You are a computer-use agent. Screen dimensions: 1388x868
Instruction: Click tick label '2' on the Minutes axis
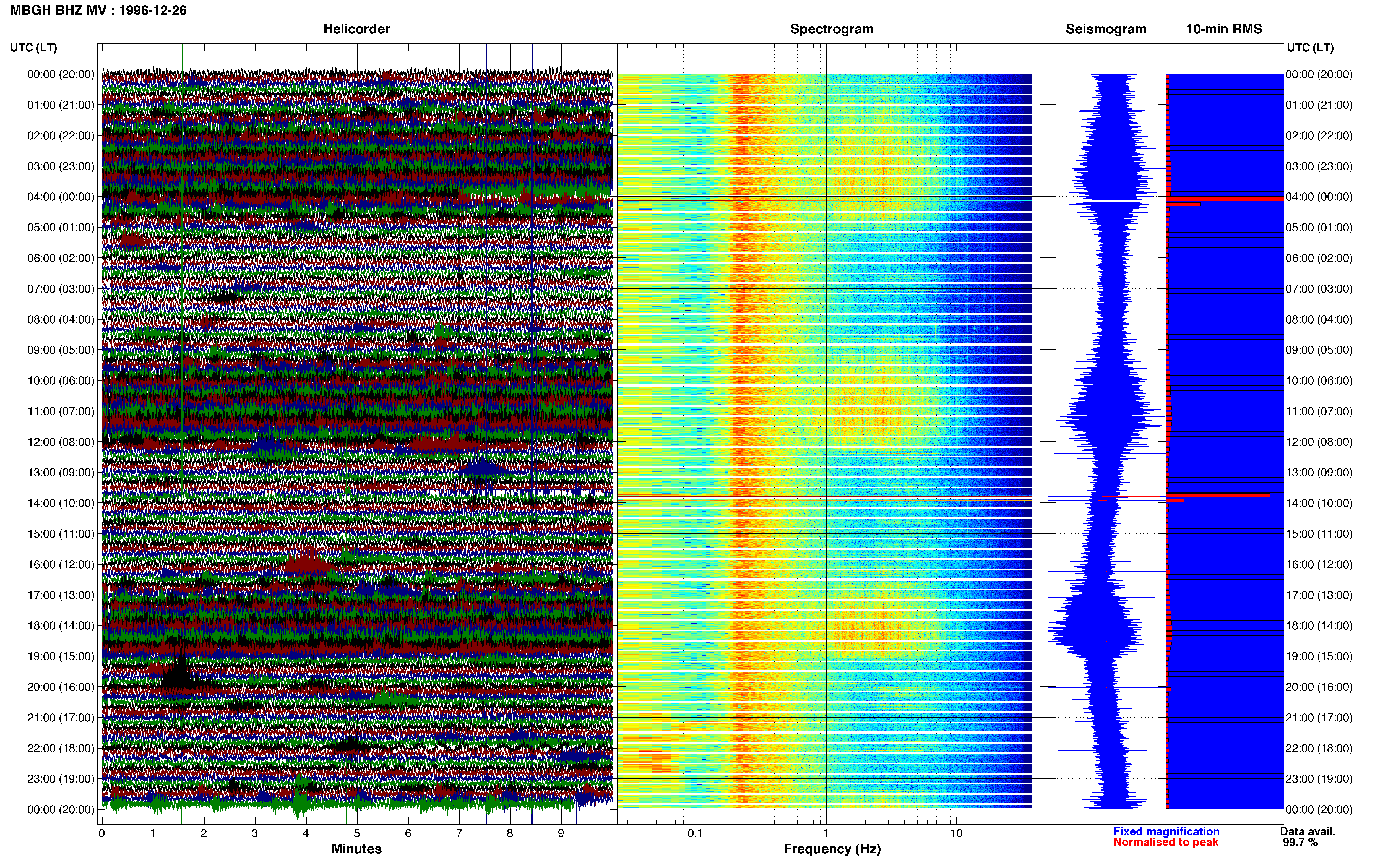tap(204, 833)
